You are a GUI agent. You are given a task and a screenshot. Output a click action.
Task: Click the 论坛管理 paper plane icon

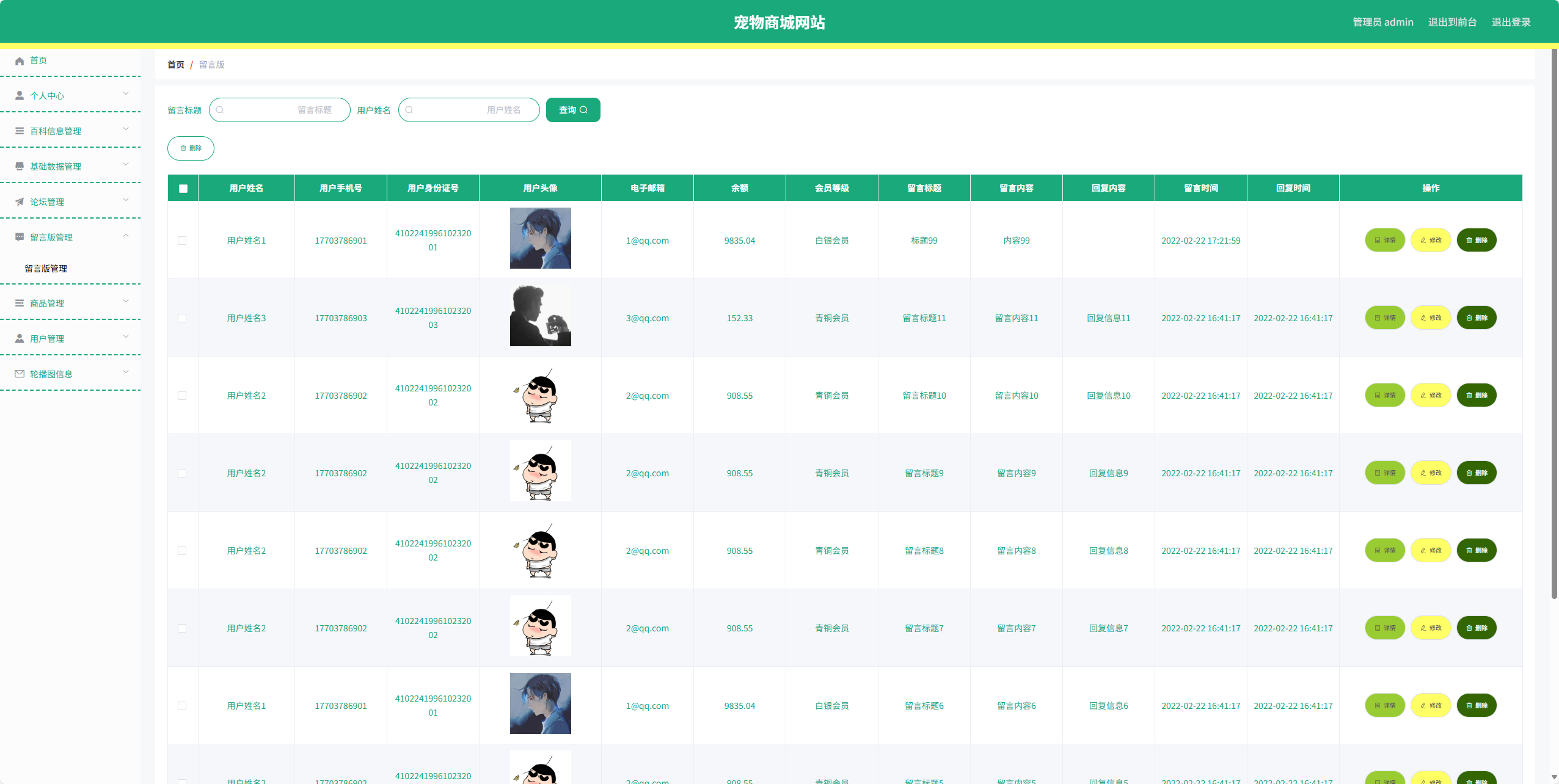point(20,202)
